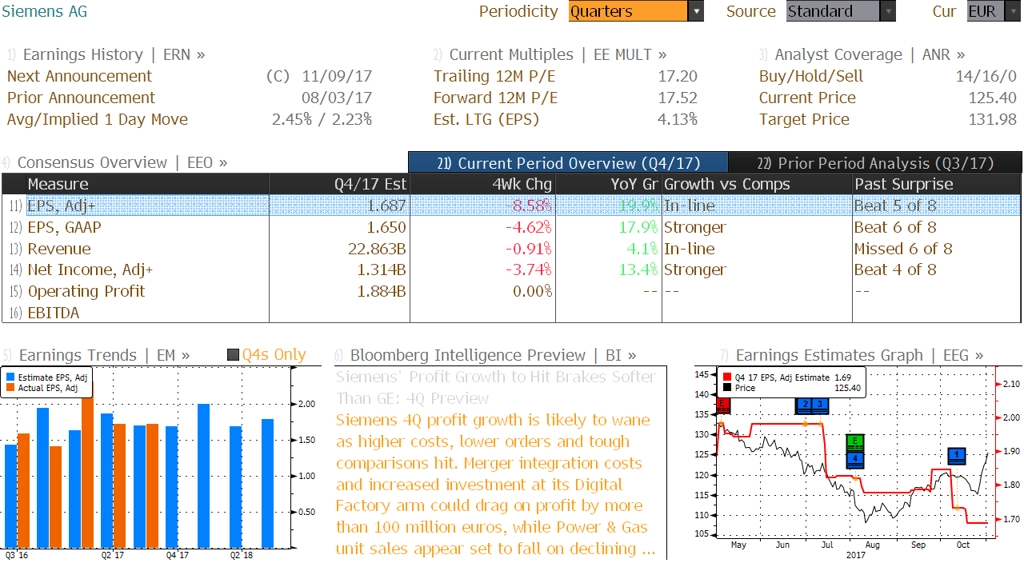
Task: Click blue marker 4 on estimates graph
Action: pyautogui.click(x=855, y=459)
